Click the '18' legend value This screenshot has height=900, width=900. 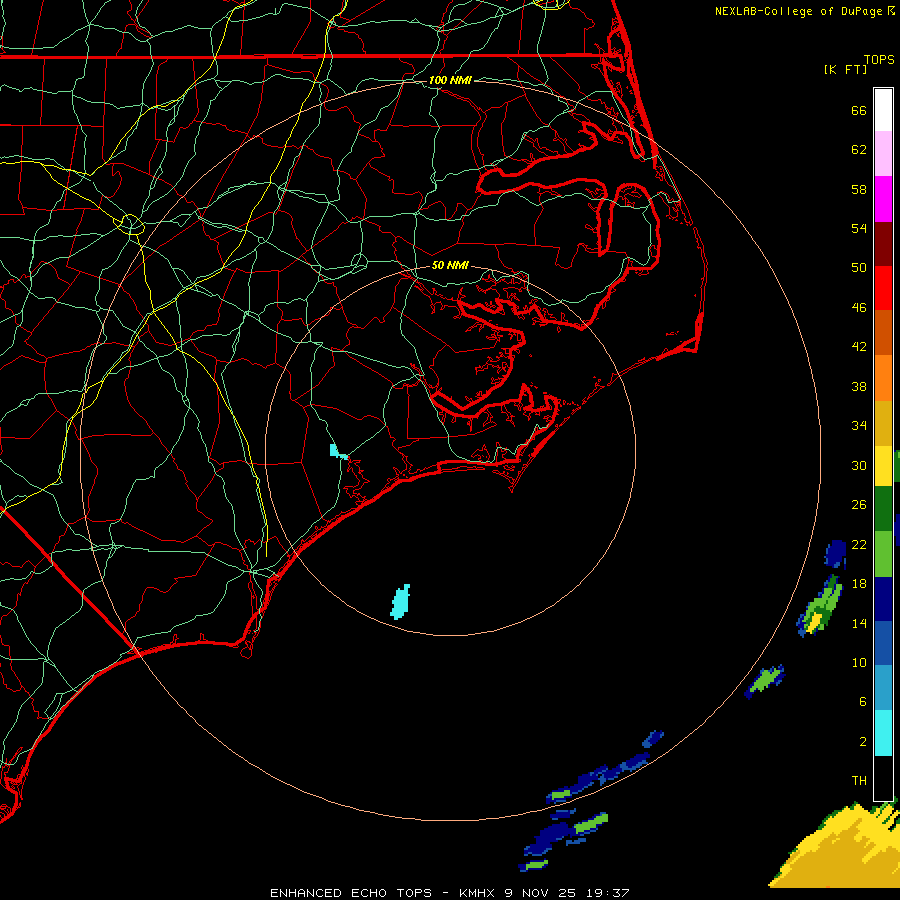pyautogui.click(x=859, y=584)
